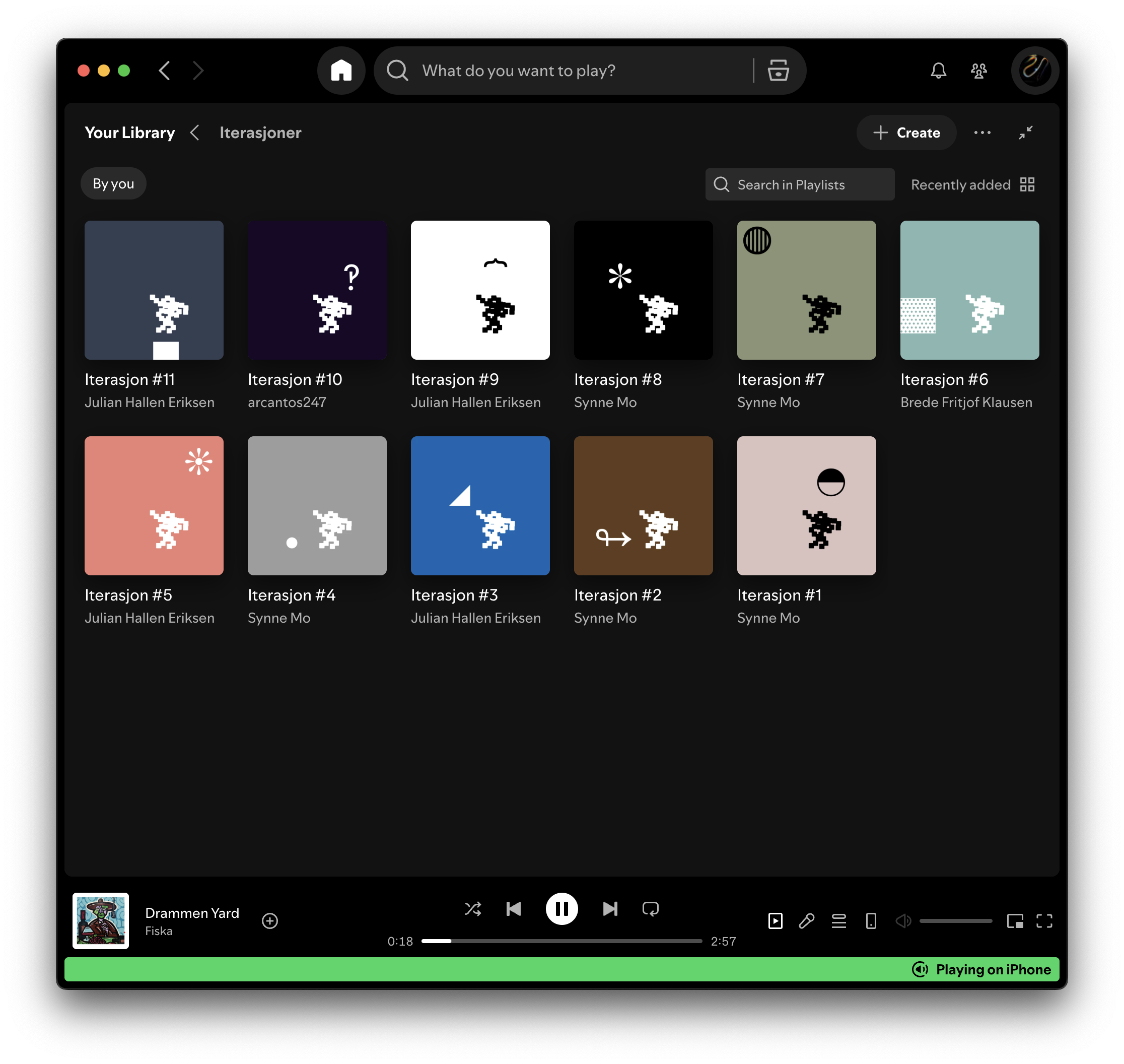Click the Create button
The image size is (1124, 1064).
click(906, 132)
